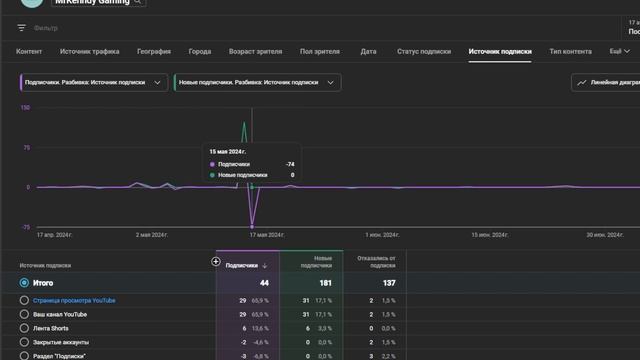Click the 2 мая 2024 г. axis label
640x360 pixels.
point(151,235)
